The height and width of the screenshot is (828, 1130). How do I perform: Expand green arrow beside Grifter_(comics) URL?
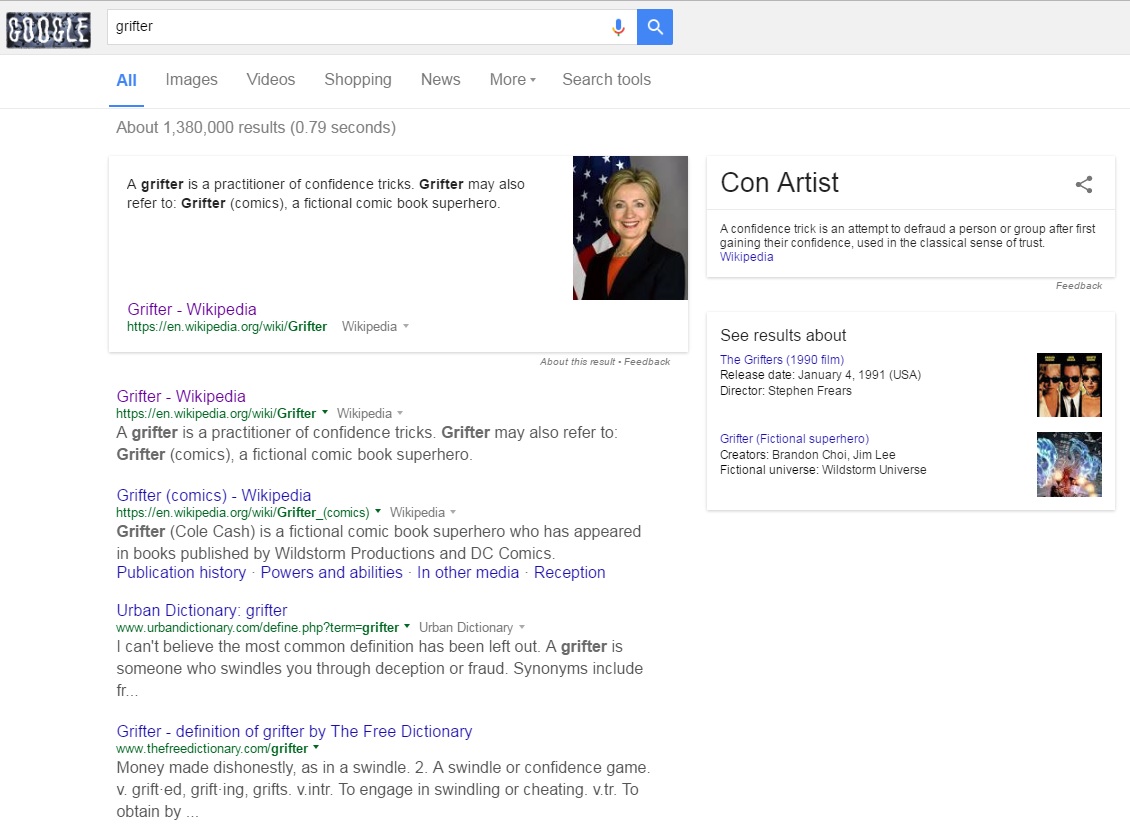[x=378, y=512]
